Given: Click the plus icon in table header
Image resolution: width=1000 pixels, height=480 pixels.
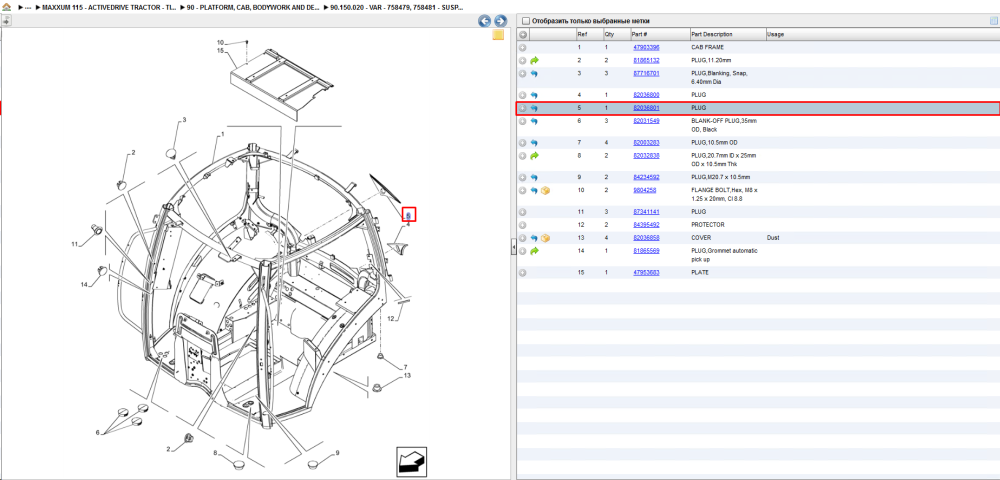Looking at the screenshot, I should tap(522, 34).
